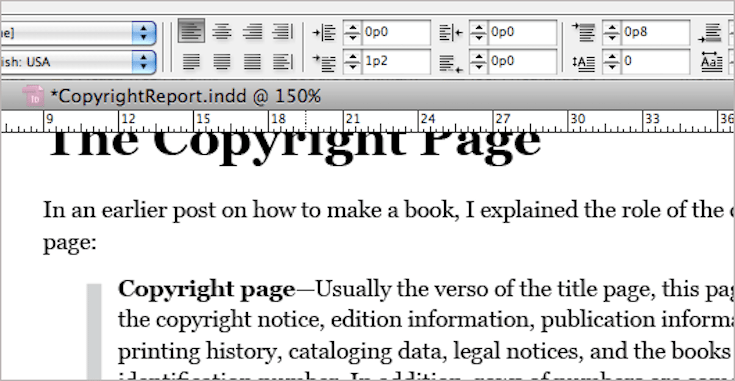Decrease first line indent with the down arrow
Image resolution: width=735 pixels, height=381 pixels.
pos(352,67)
